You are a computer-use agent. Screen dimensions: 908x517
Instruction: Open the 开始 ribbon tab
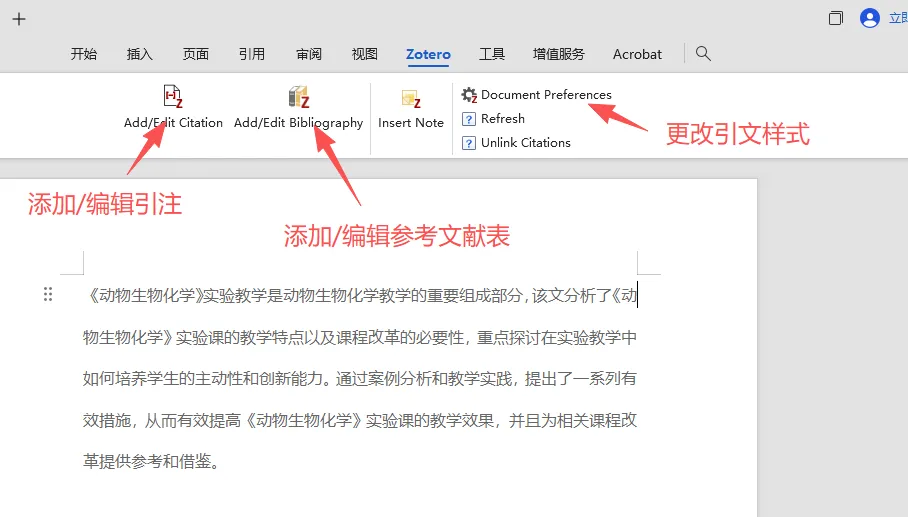84,54
